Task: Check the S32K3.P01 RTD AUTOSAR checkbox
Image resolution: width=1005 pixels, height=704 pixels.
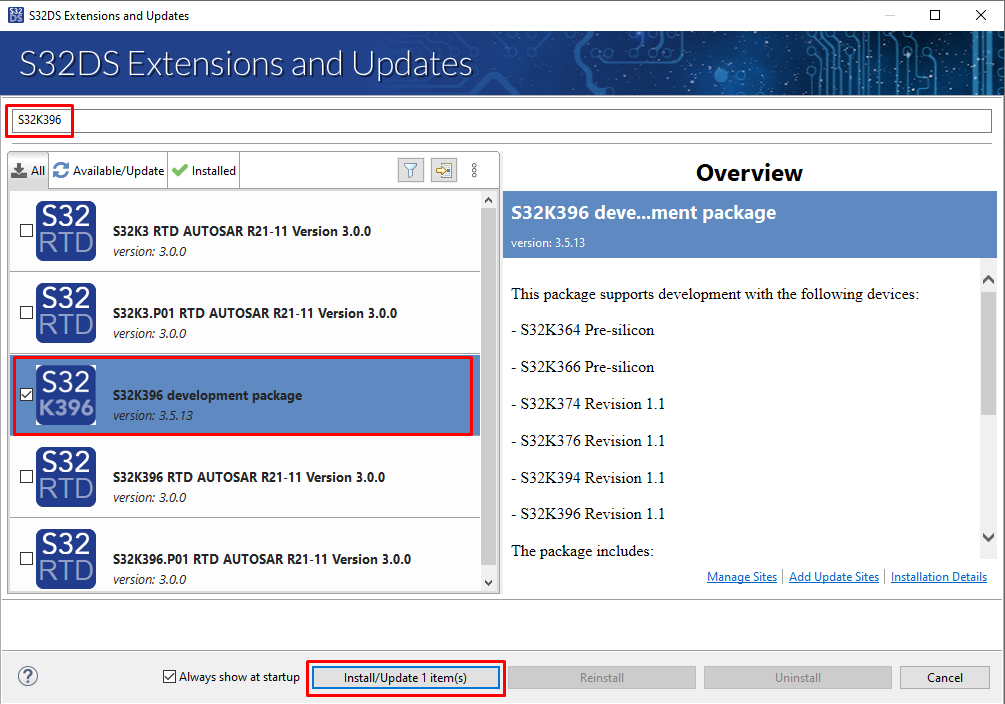Action: 26,312
